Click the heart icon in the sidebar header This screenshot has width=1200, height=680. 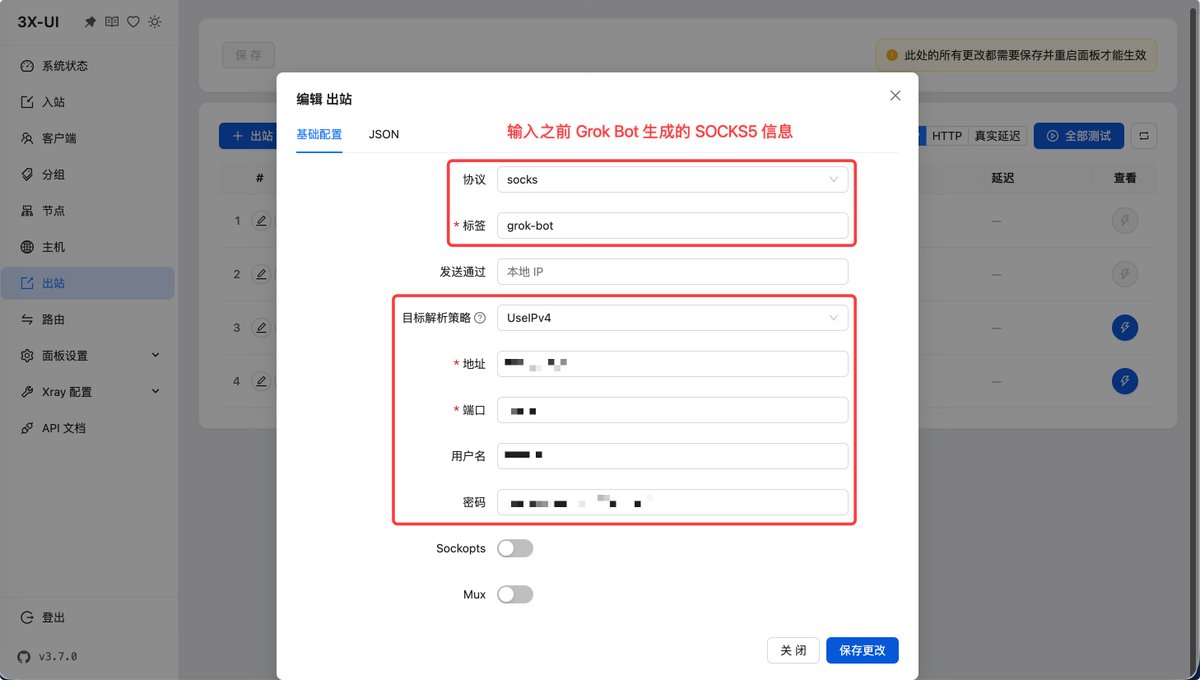tap(133, 22)
